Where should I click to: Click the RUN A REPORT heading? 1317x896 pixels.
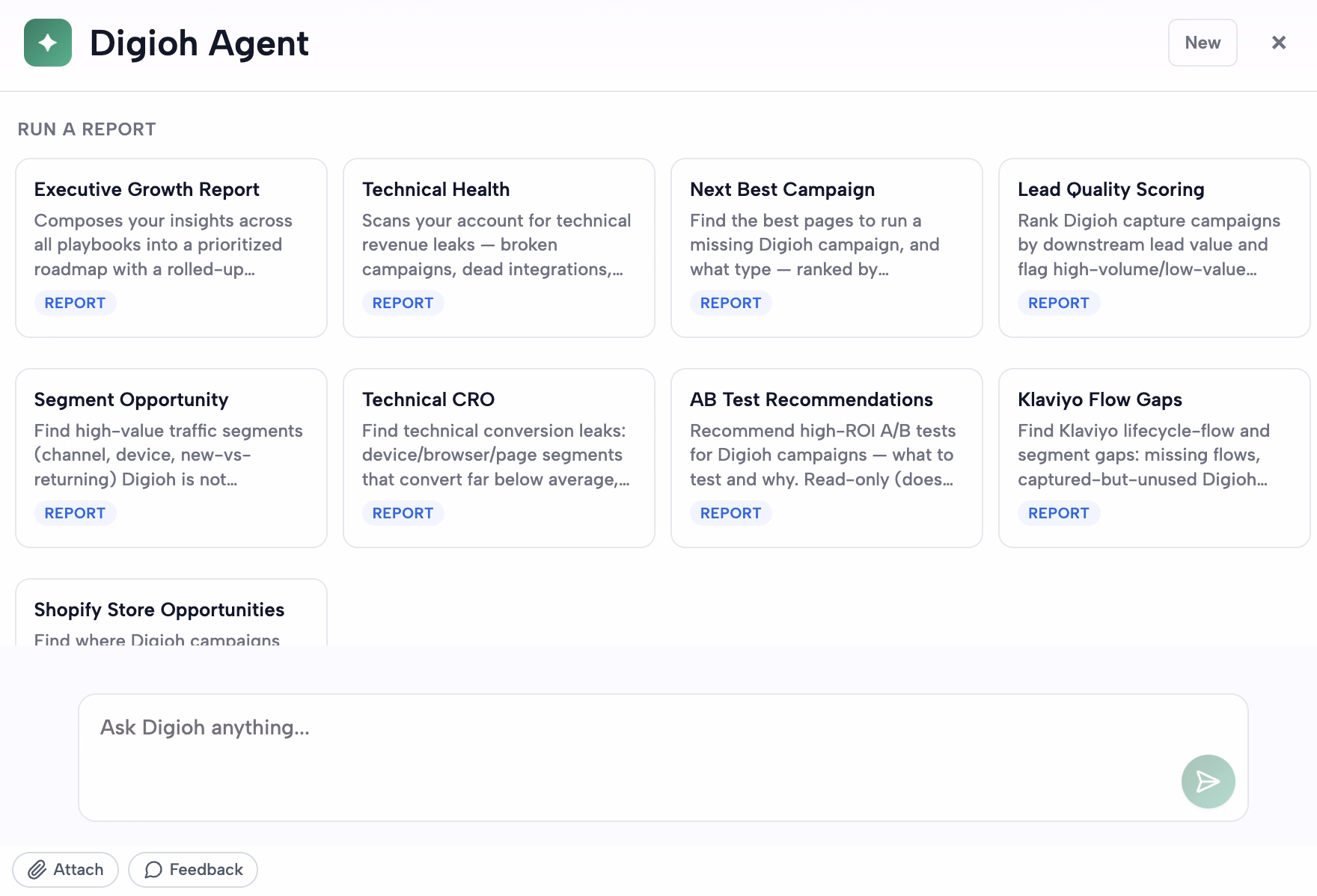(x=87, y=129)
